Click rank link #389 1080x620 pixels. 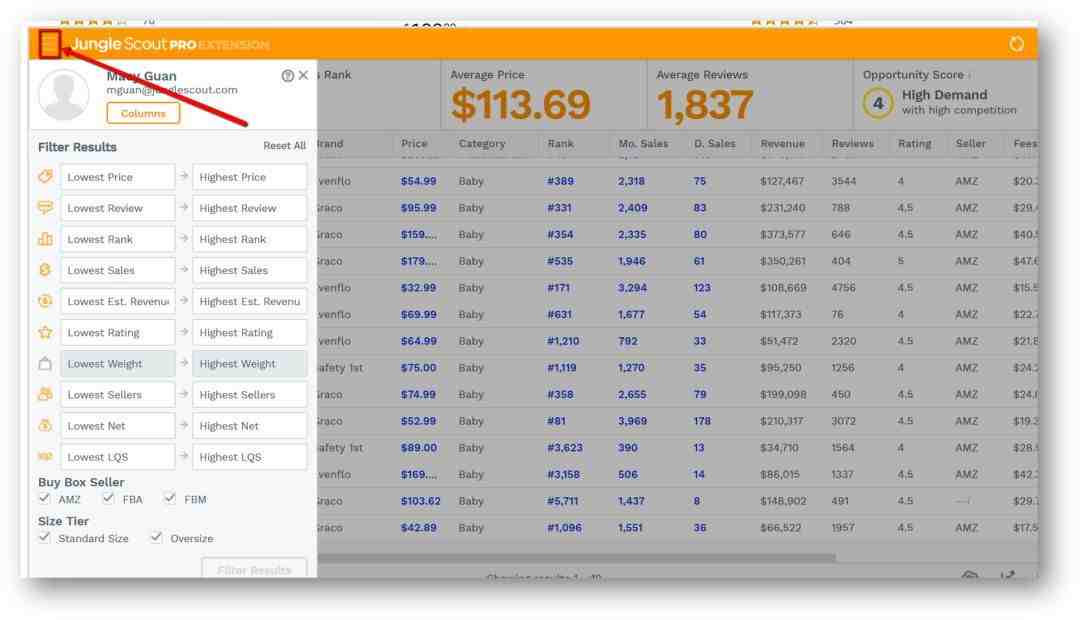560,181
